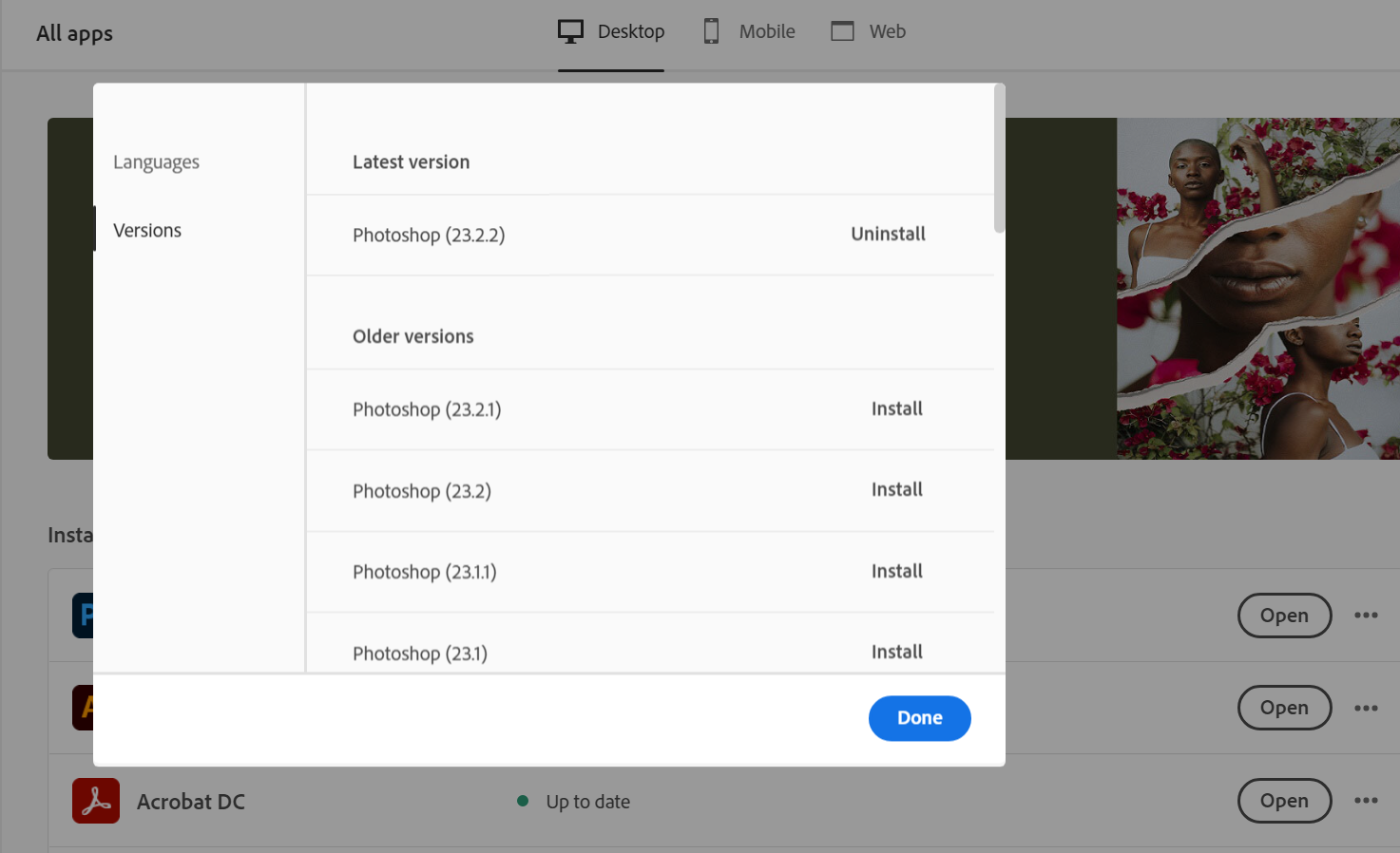
Task: Click the Illustrator app icon in installed apps
Action: click(84, 707)
